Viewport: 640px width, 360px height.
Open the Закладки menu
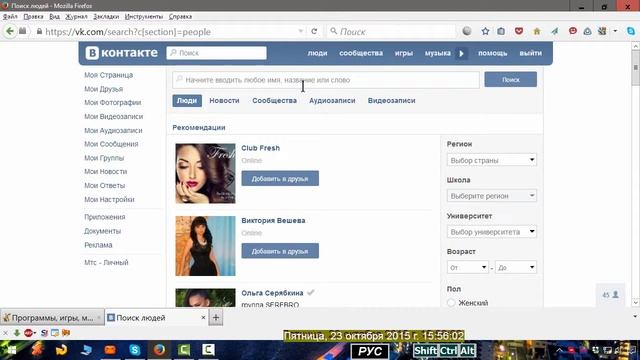tap(106, 16)
